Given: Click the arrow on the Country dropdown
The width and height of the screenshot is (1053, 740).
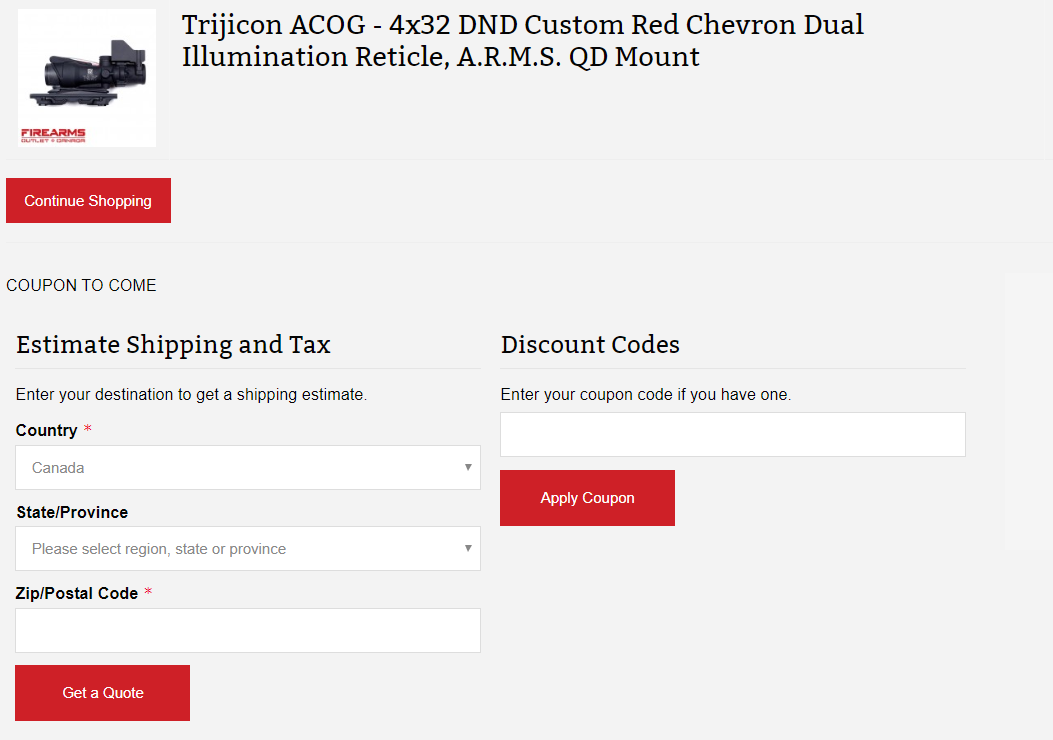Looking at the screenshot, I should pyautogui.click(x=468, y=467).
